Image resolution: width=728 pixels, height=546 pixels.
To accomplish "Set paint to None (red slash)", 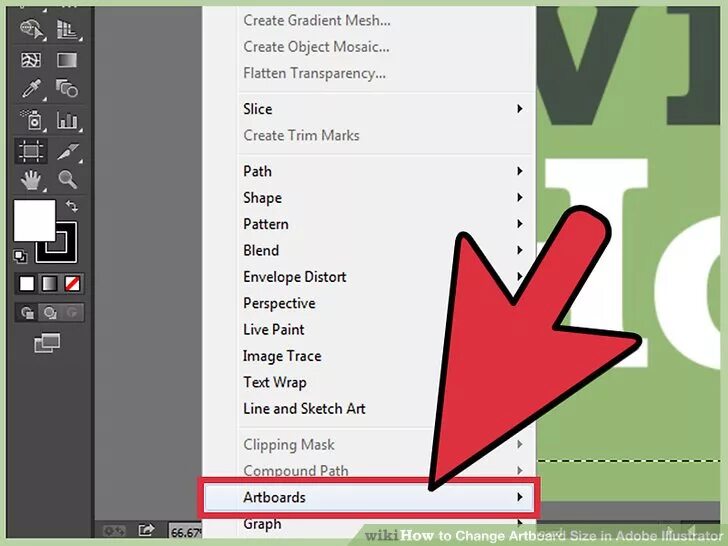I will (72, 283).
